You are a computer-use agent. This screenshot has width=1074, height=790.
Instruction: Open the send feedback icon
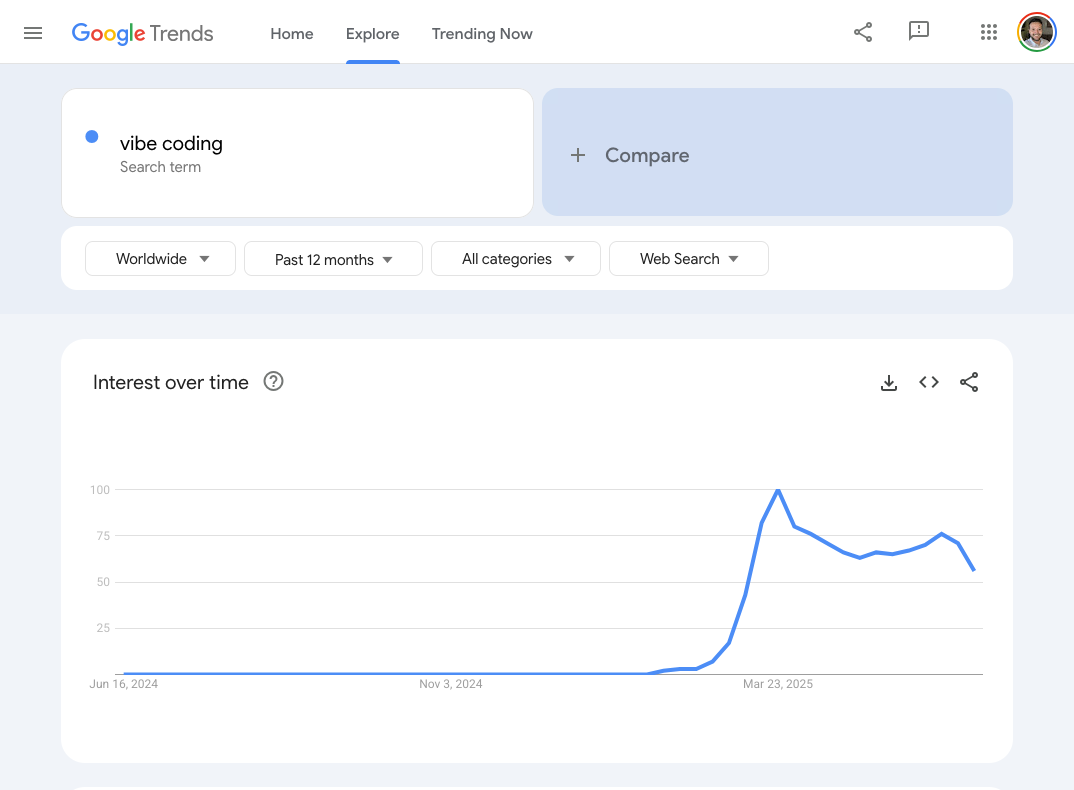tap(918, 32)
